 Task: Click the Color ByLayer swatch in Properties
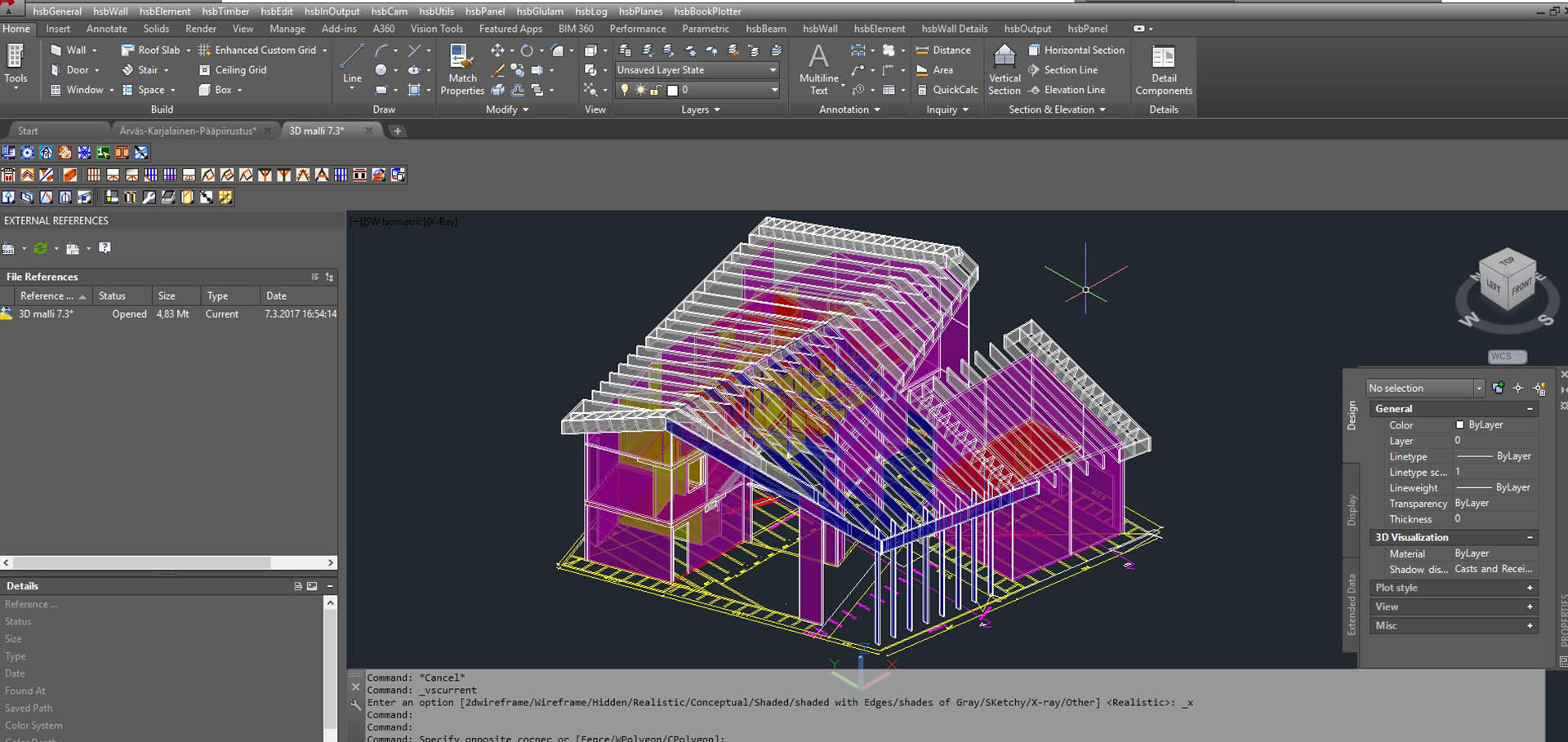point(1459,425)
